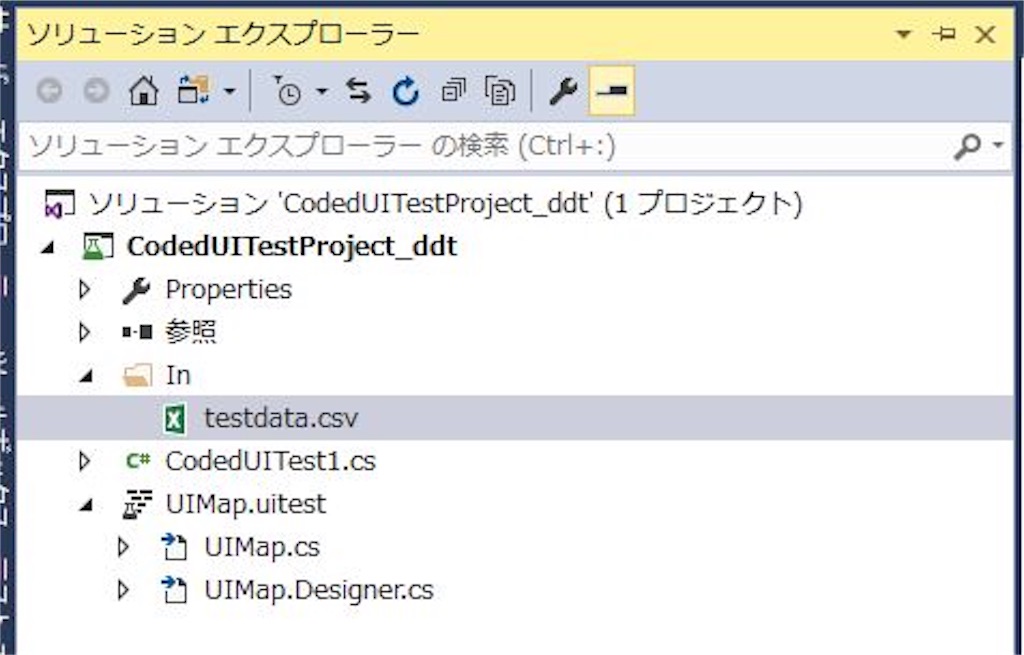This screenshot has height=655, width=1024.
Task: Select the 参照 item
Action: tap(190, 332)
